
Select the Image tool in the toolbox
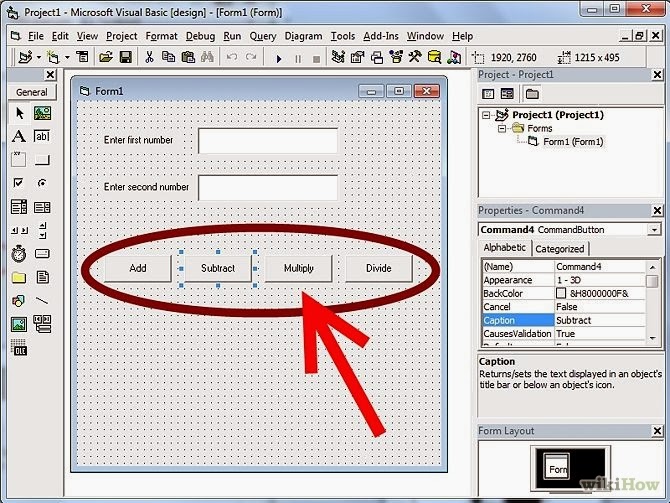tap(19, 324)
